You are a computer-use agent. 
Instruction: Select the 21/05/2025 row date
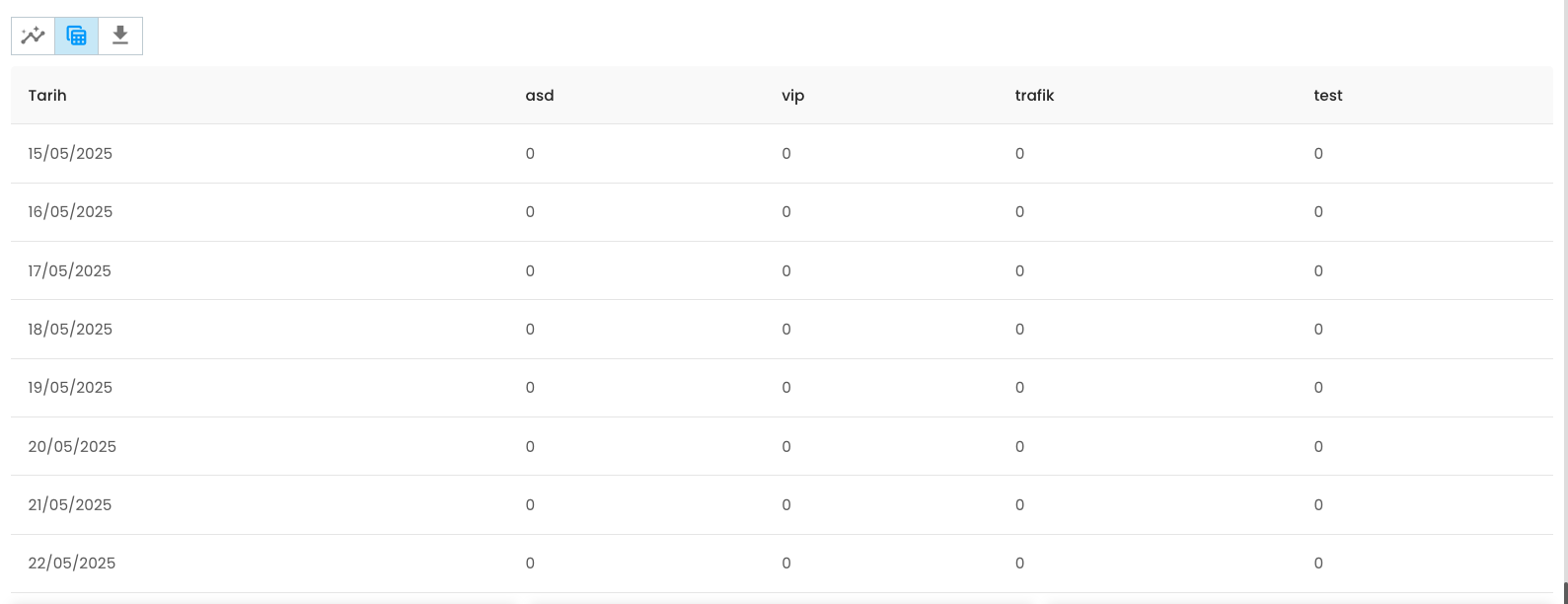click(x=70, y=504)
